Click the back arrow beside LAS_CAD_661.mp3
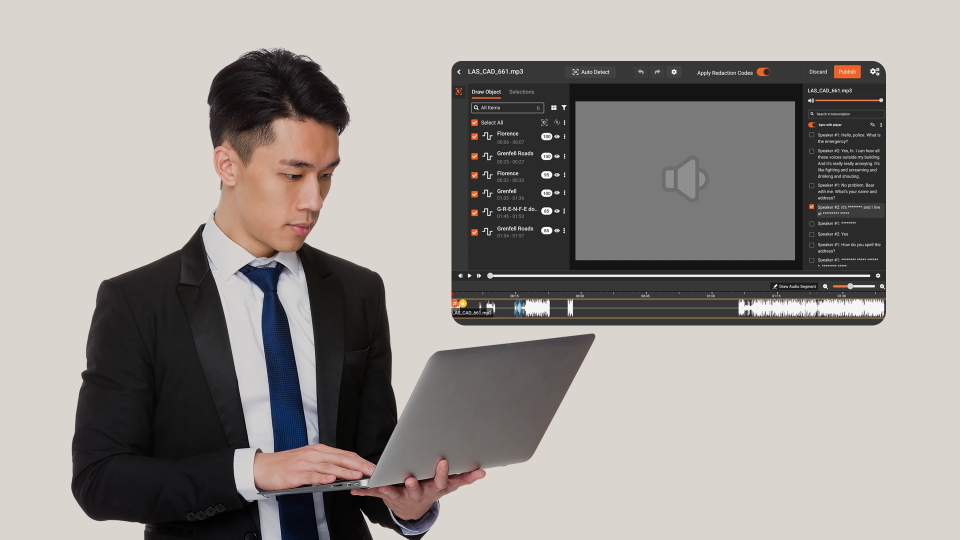 tap(459, 72)
